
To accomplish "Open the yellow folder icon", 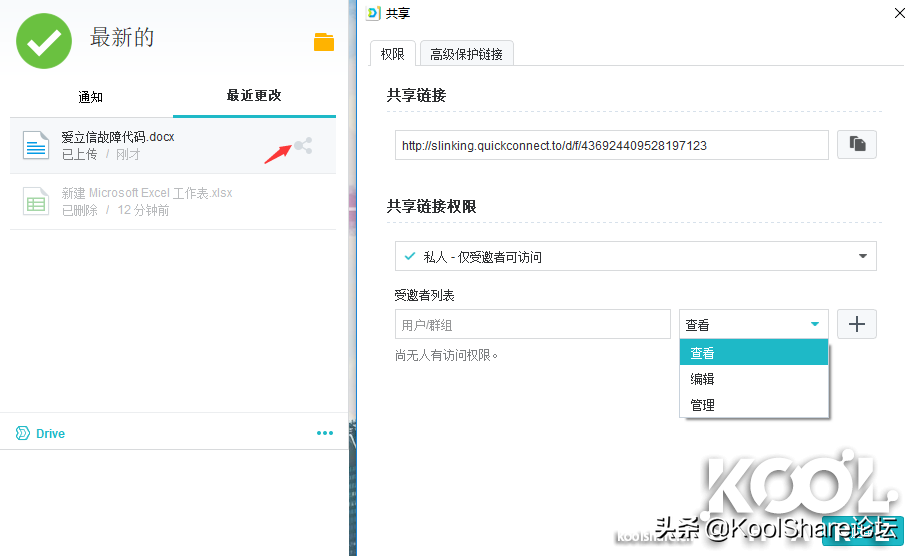I will point(324,42).
